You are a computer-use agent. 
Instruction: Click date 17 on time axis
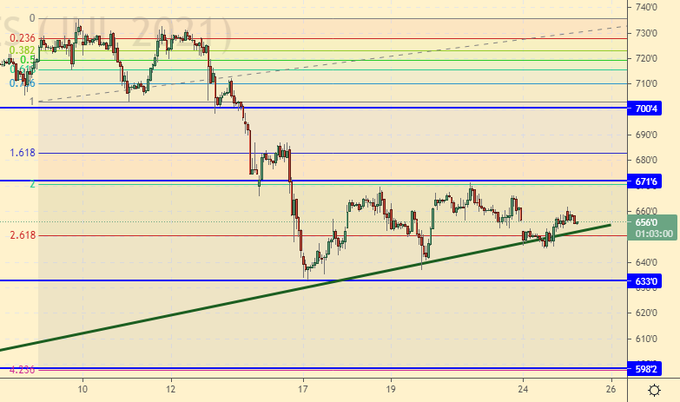pos(302,389)
